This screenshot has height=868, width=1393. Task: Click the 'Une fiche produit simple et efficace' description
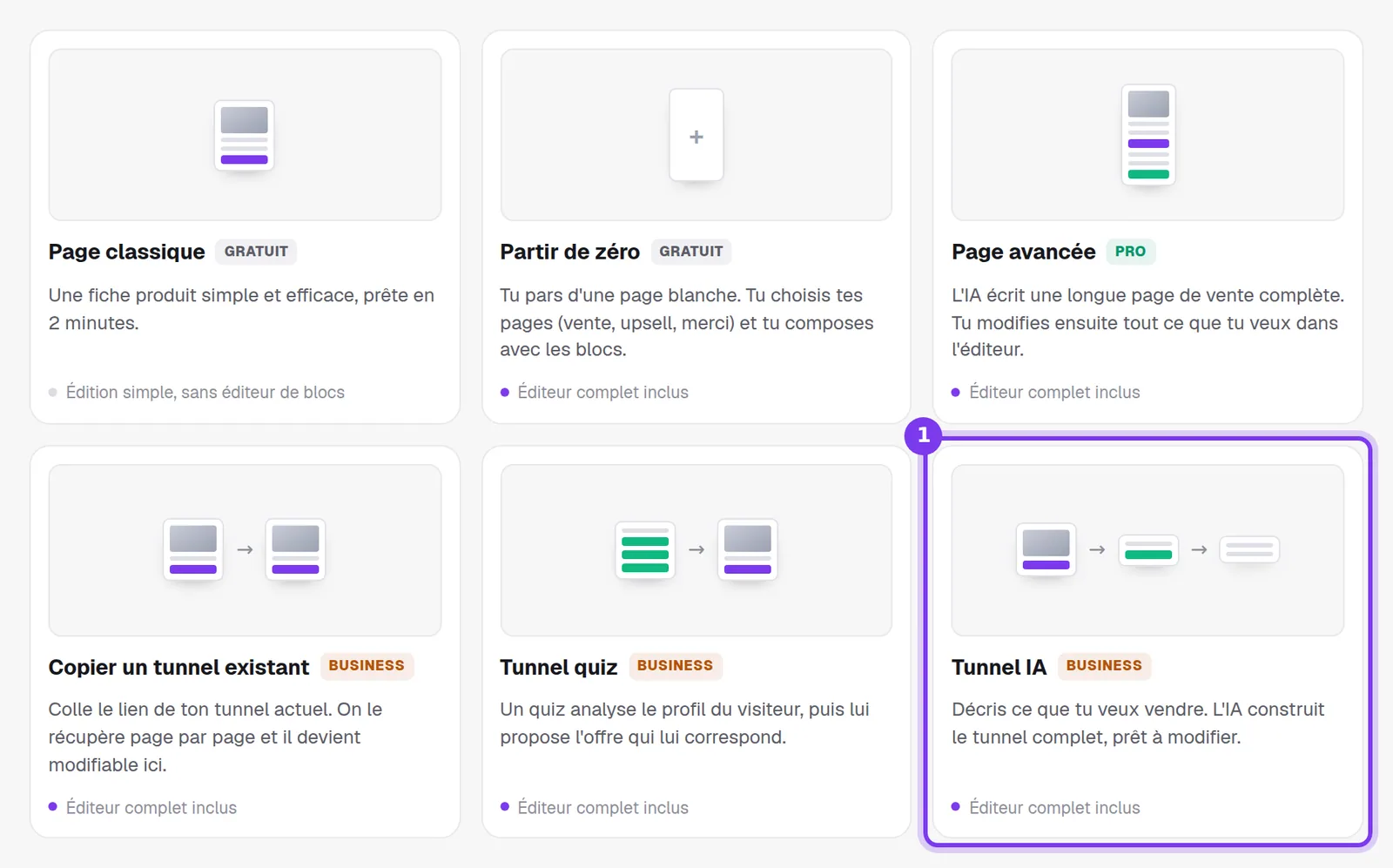click(241, 309)
